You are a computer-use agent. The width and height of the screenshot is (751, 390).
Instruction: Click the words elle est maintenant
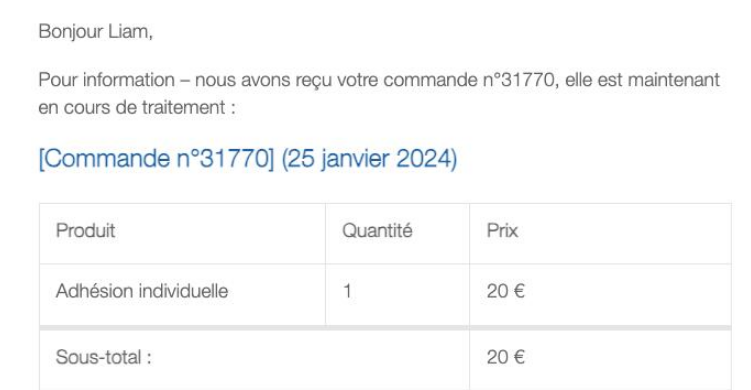click(x=642, y=80)
